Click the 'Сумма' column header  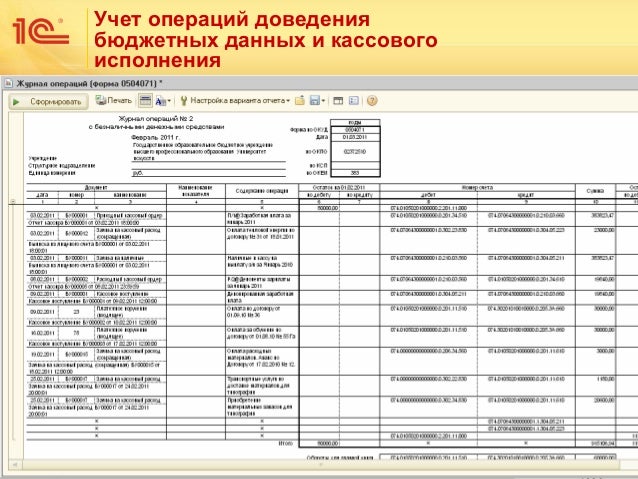[595, 191]
